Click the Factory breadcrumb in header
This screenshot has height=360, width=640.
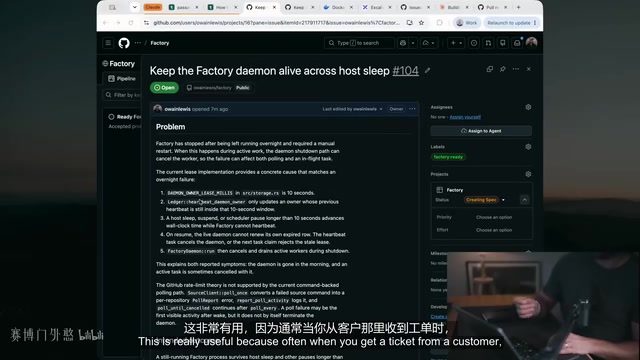coord(160,43)
